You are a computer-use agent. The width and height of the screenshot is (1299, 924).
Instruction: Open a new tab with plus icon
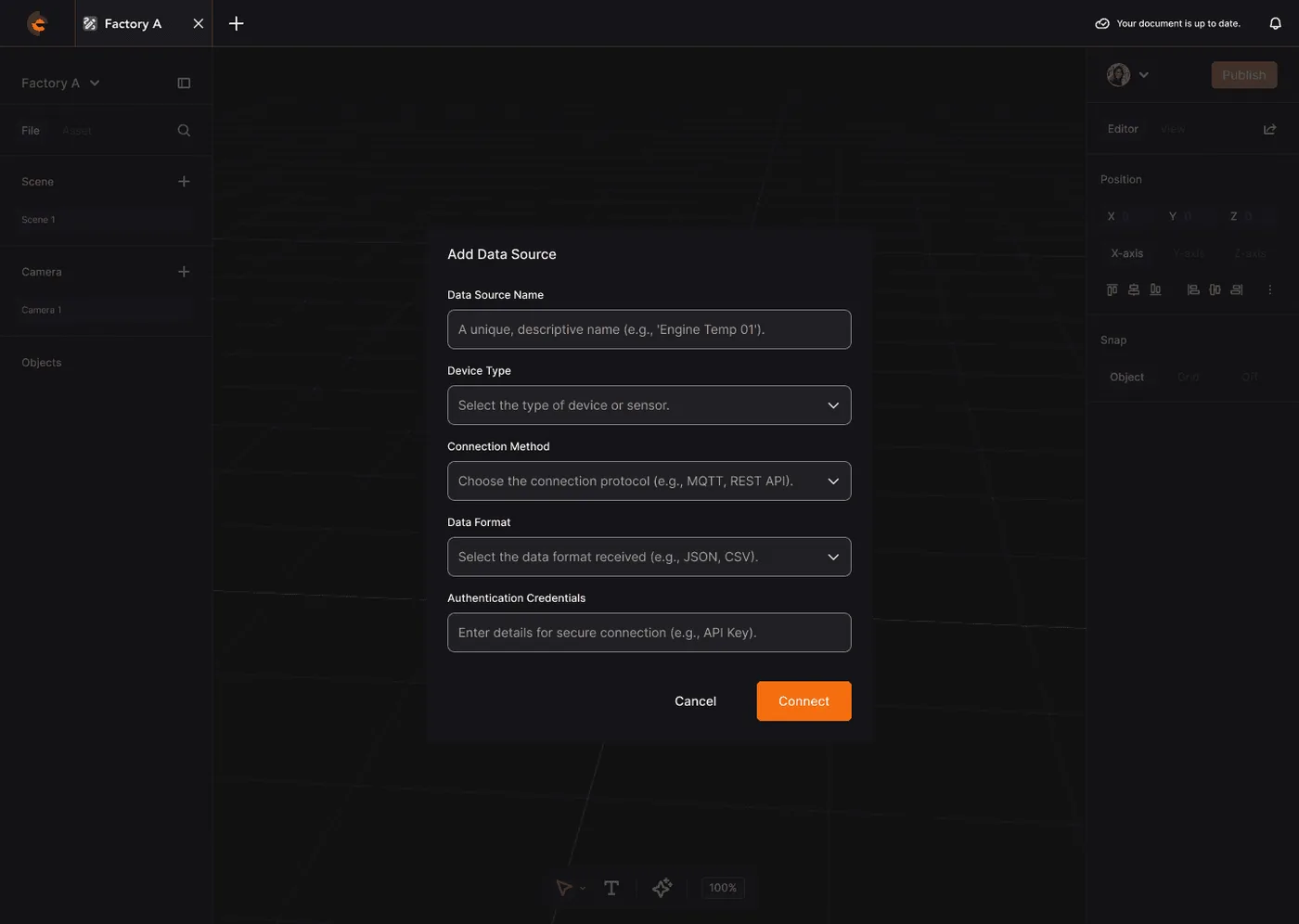(x=237, y=23)
